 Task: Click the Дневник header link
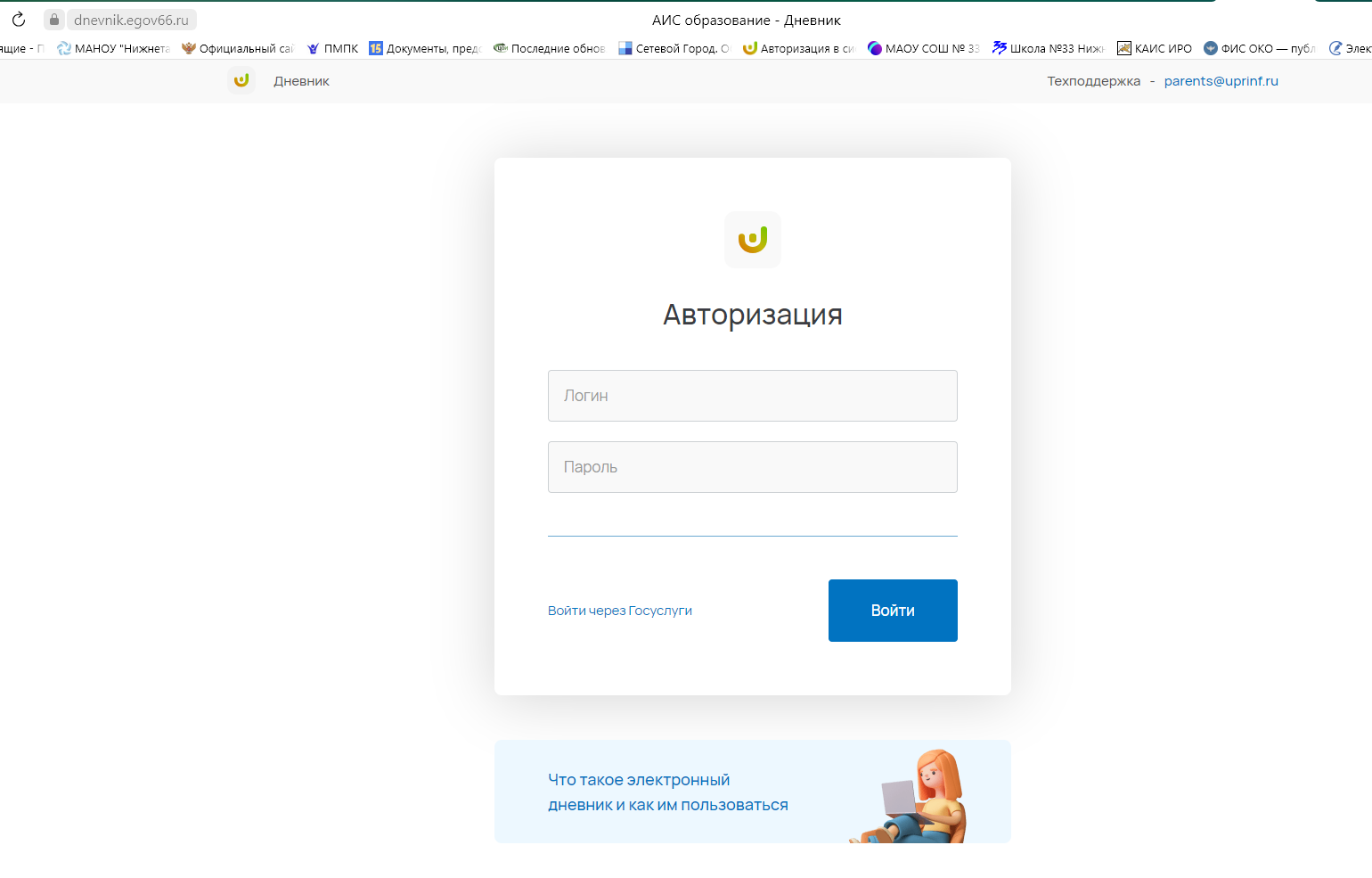(301, 81)
